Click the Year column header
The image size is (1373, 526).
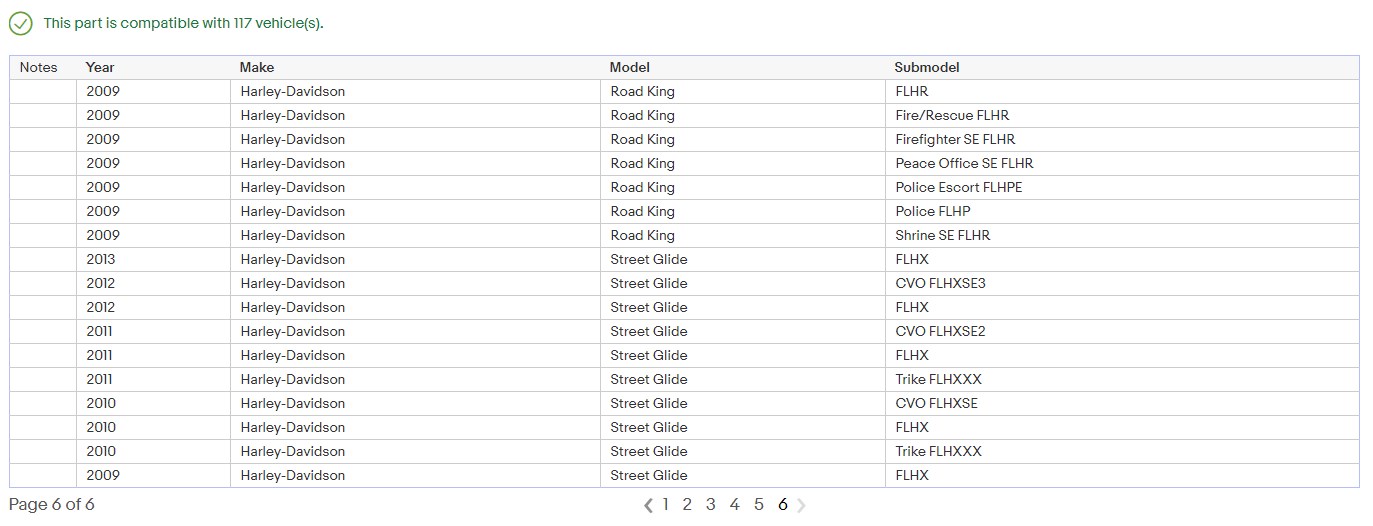click(100, 67)
